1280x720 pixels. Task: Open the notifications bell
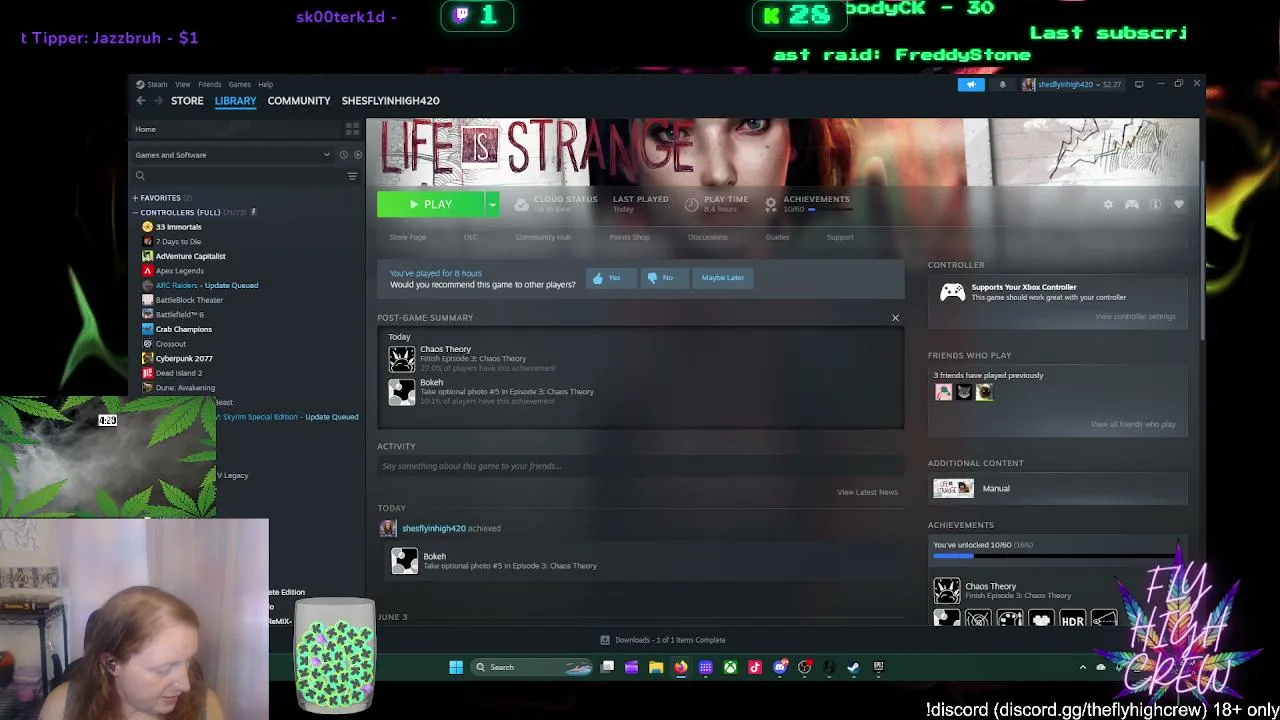click(1003, 85)
